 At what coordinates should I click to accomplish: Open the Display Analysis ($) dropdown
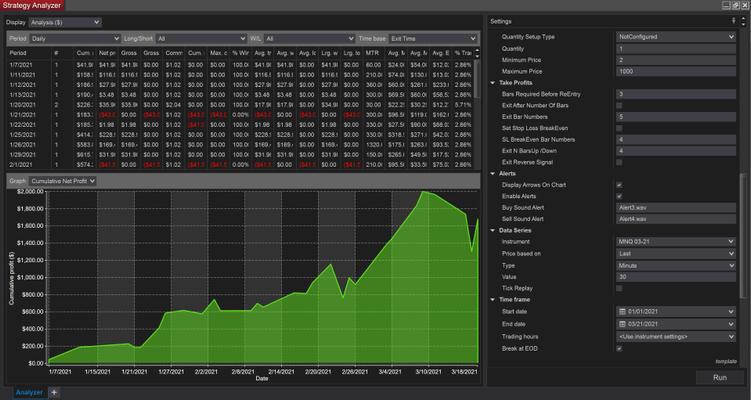[67, 21]
